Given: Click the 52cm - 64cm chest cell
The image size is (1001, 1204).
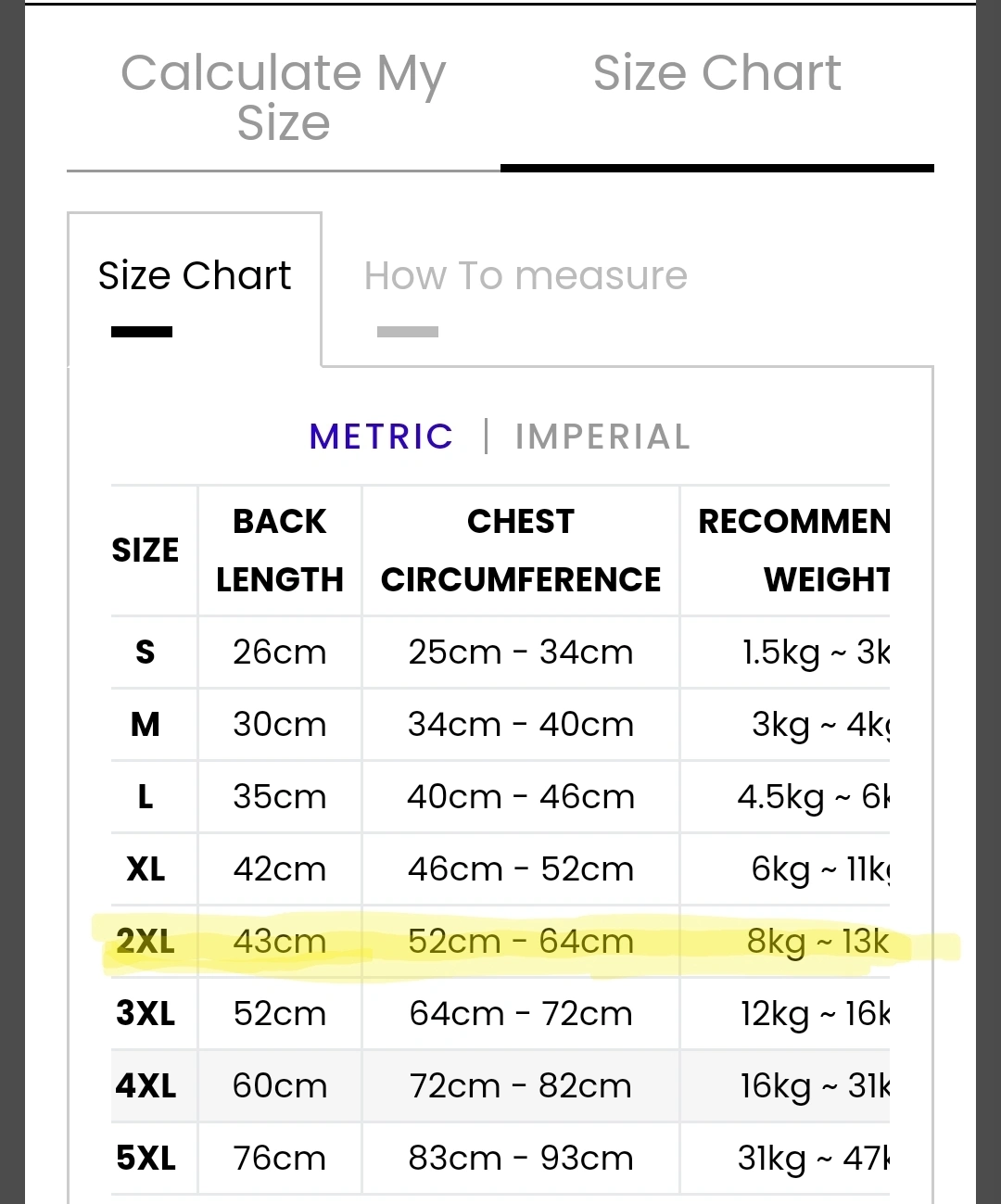Looking at the screenshot, I should 521,942.
